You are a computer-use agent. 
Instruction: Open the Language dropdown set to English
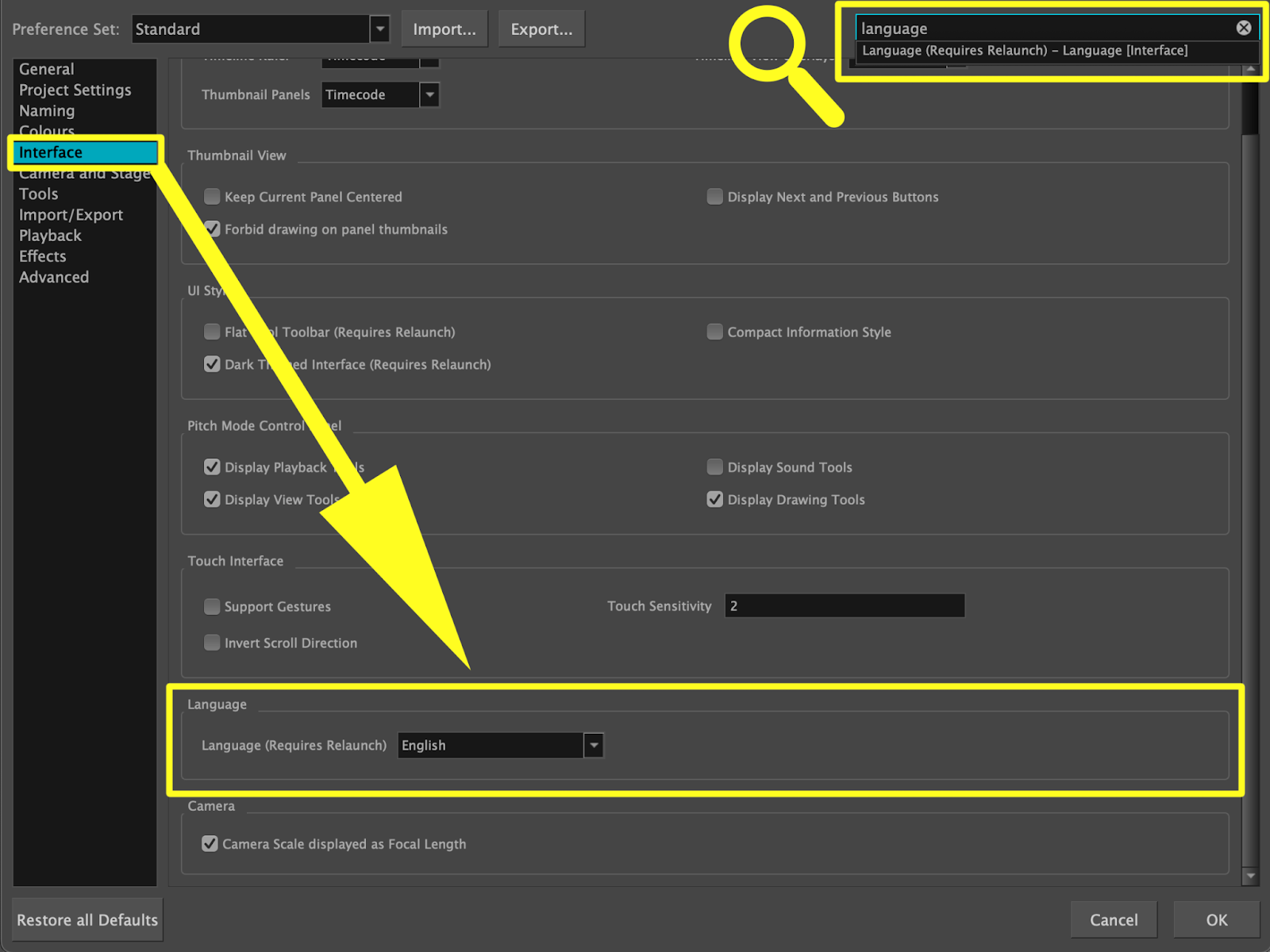pyautogui.click(x=500, y=746)
